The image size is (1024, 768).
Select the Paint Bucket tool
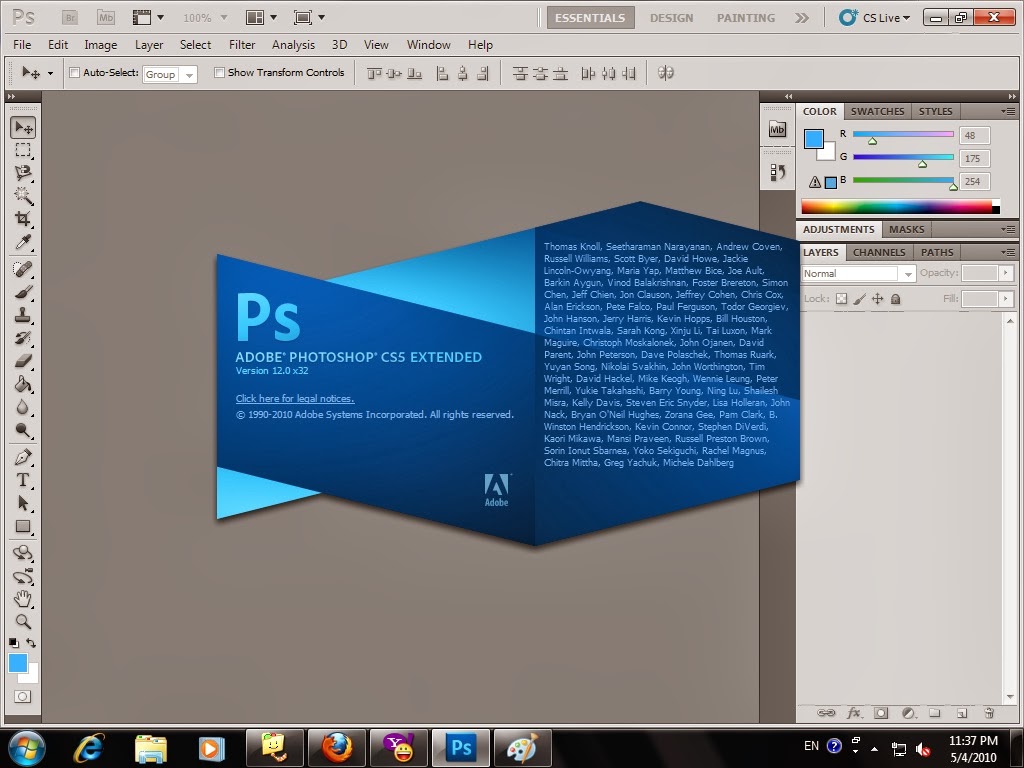click(x=23, y=384)
